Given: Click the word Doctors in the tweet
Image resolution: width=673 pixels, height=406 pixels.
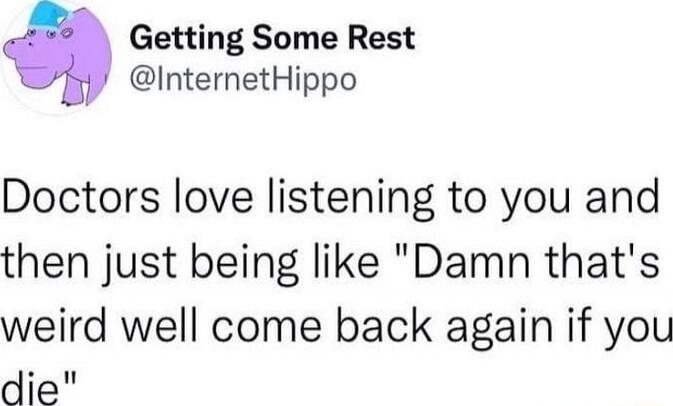Looking at the screenshot, I should coord(81,197).
